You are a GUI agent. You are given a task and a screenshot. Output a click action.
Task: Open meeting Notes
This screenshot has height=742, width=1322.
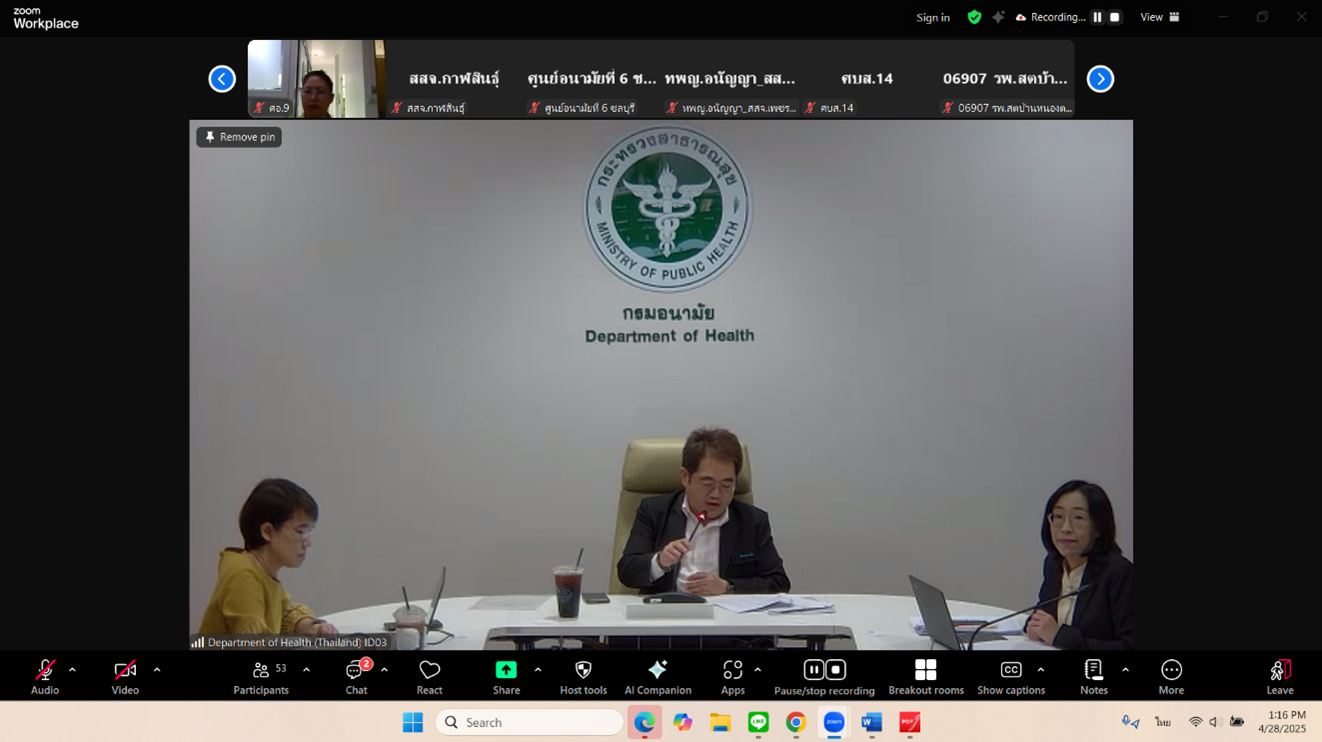point(1094,676)
